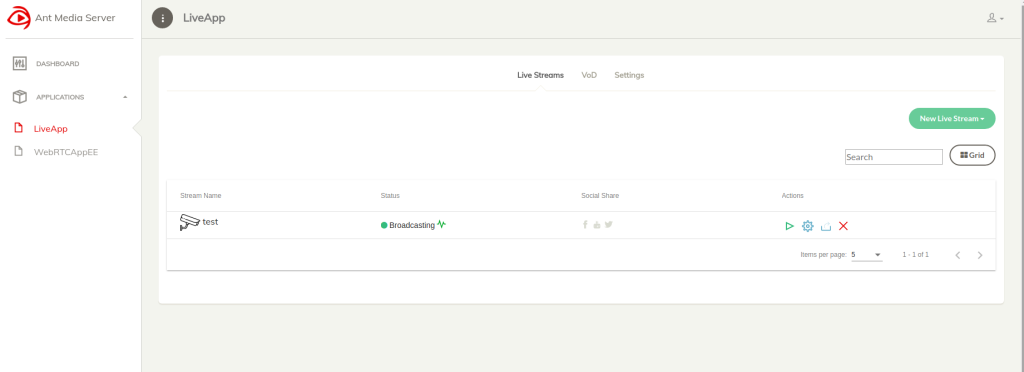
Task: Open the user account dropdown
Action: pyautogui.click(x=995, y=18)
